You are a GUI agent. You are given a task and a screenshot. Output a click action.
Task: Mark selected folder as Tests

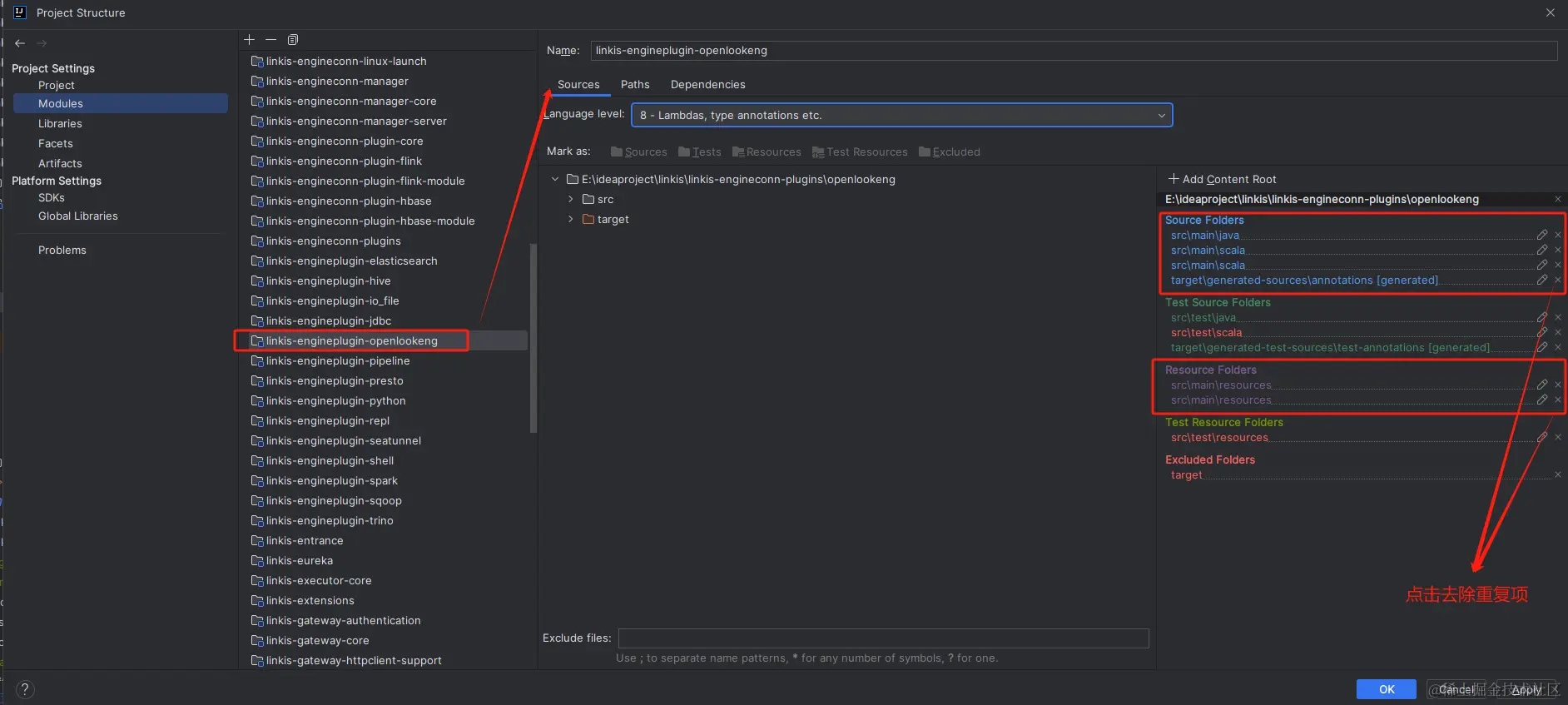700,151
